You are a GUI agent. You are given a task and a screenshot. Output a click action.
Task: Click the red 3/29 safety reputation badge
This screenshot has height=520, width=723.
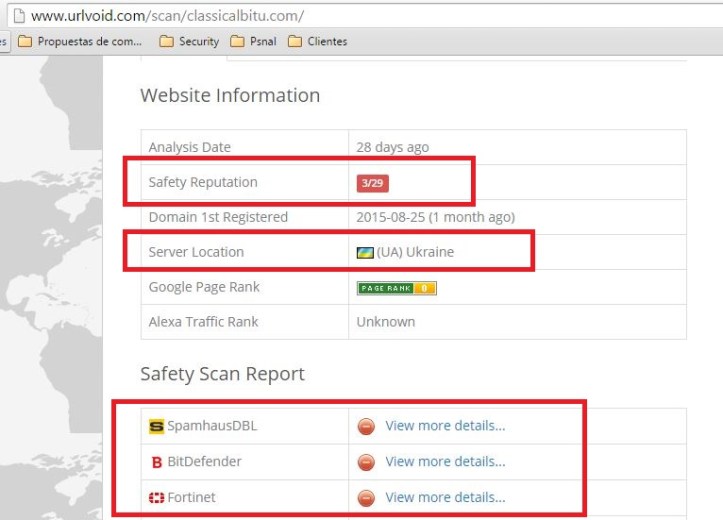point(372,183)
